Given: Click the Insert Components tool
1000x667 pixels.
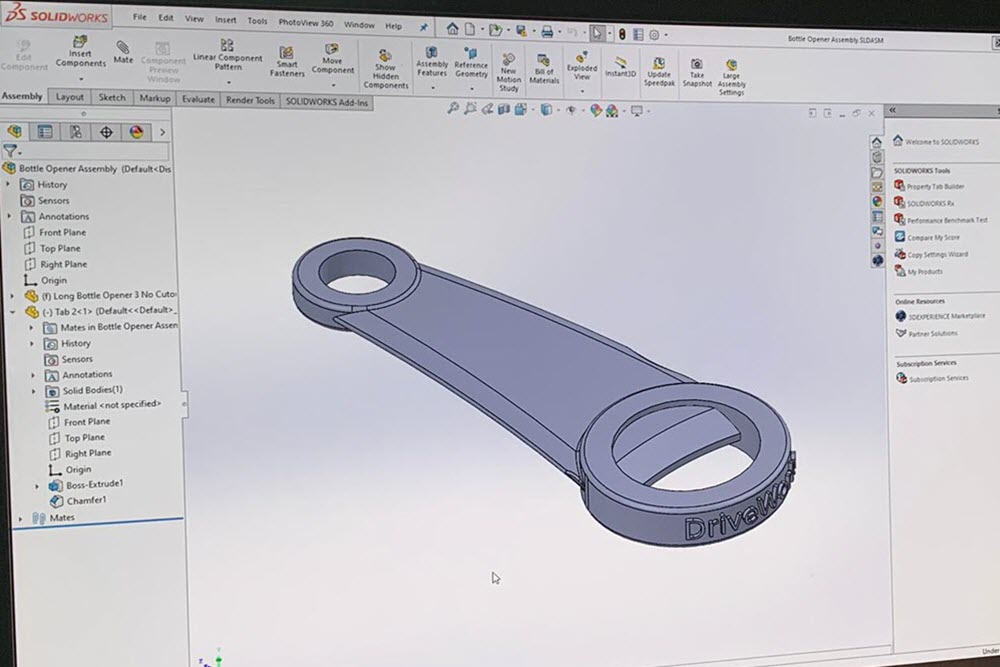Looking at the screenshot, I should coord(80,52).
